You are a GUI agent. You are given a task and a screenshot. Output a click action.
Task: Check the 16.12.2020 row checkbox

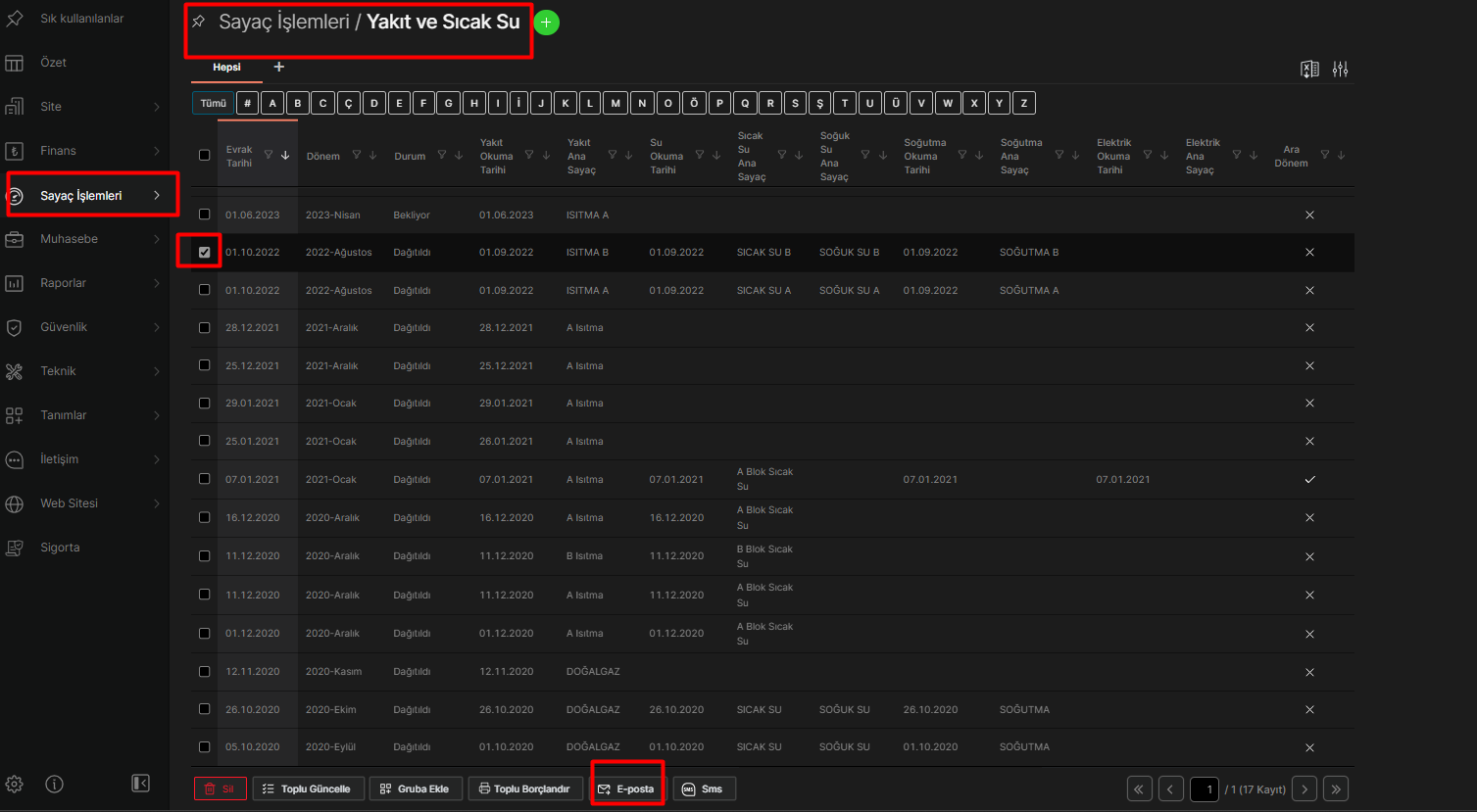[204, 517]
